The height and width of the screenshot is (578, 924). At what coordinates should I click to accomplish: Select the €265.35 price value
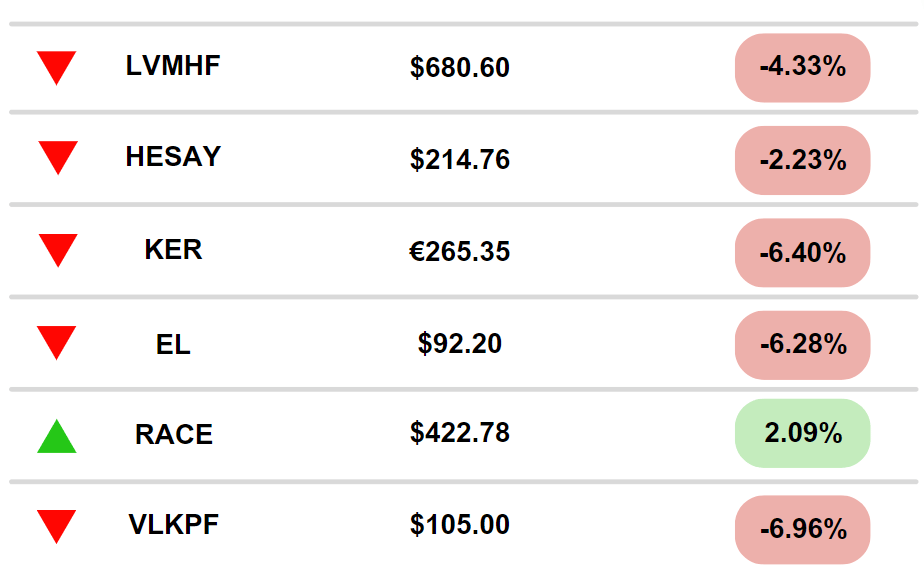460,252
